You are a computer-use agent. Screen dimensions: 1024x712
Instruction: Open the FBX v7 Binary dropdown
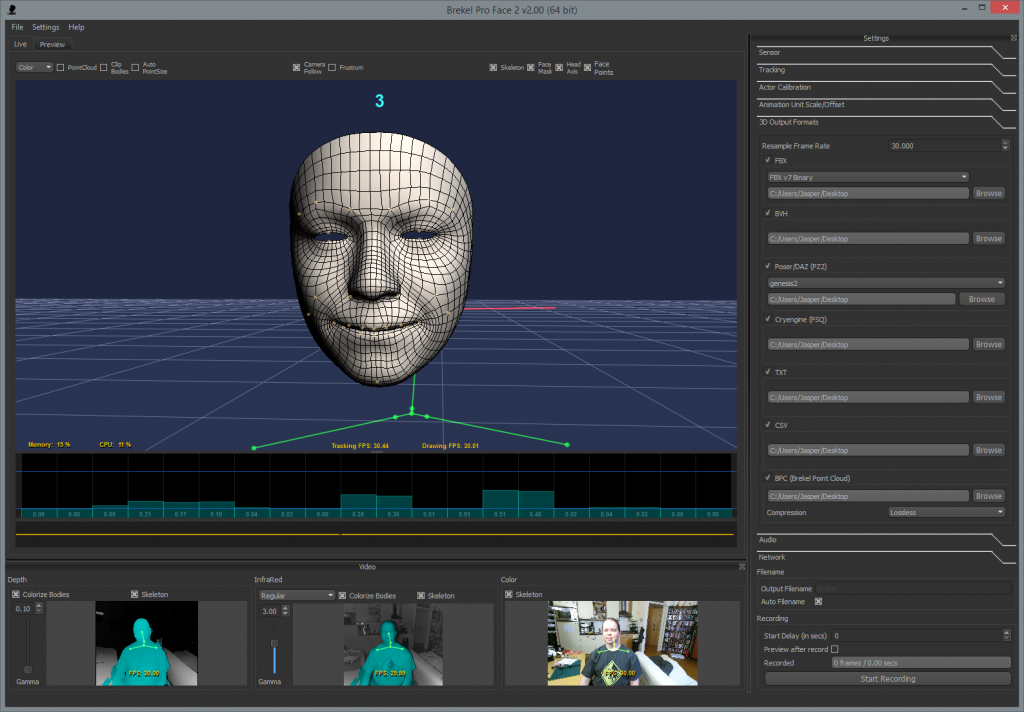868,177
